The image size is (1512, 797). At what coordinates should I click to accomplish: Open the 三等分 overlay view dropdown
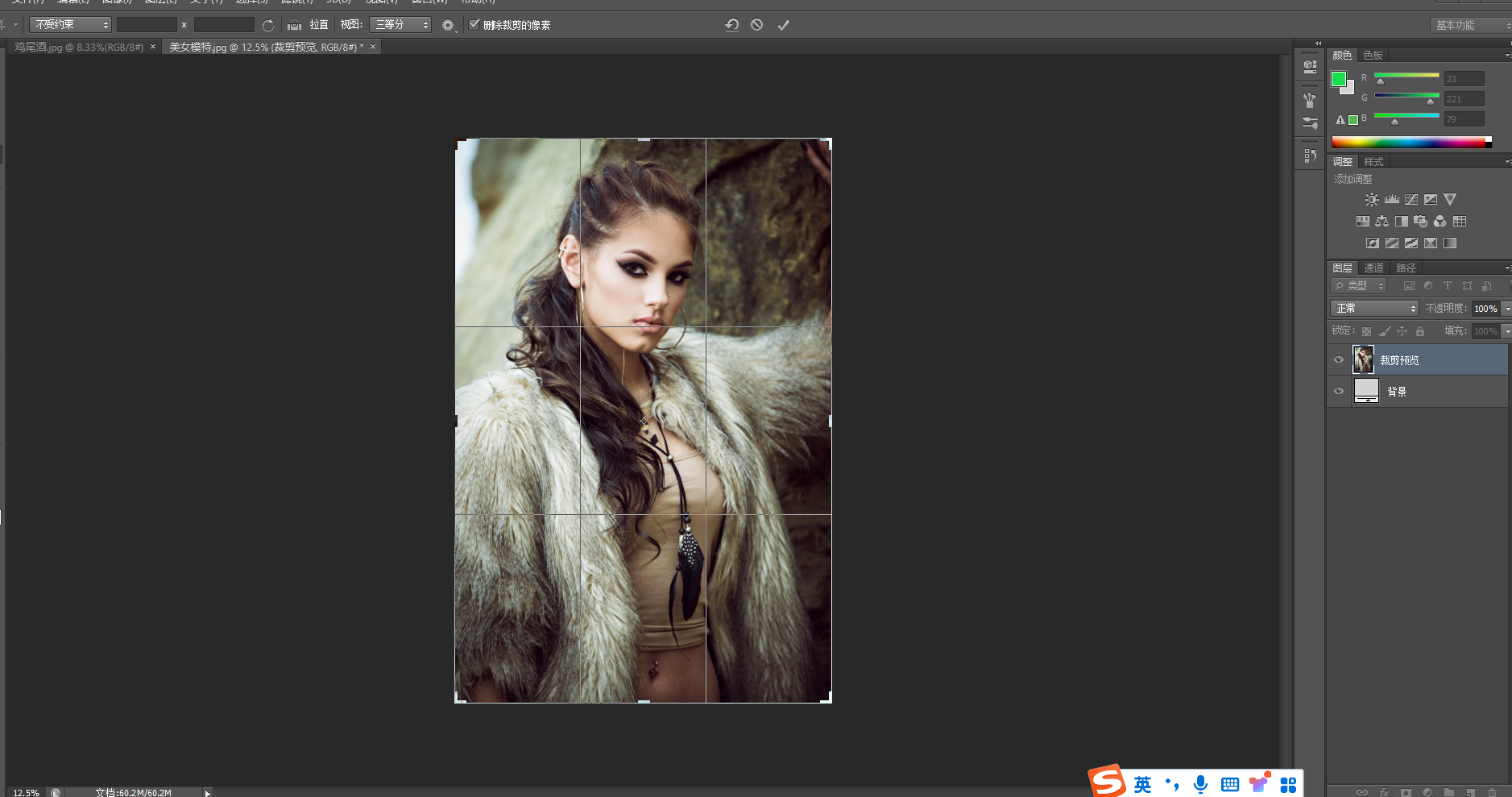tap(400, 25)
